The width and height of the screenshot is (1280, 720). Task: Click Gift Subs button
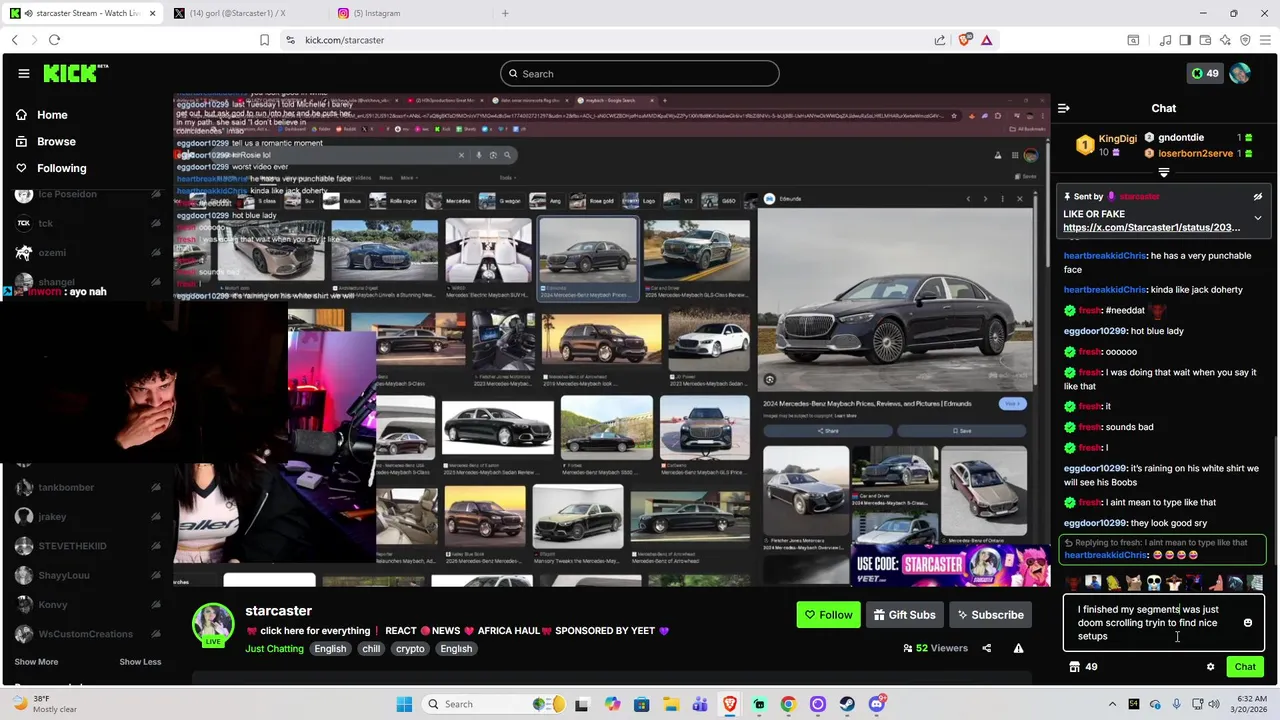point(904,615)
